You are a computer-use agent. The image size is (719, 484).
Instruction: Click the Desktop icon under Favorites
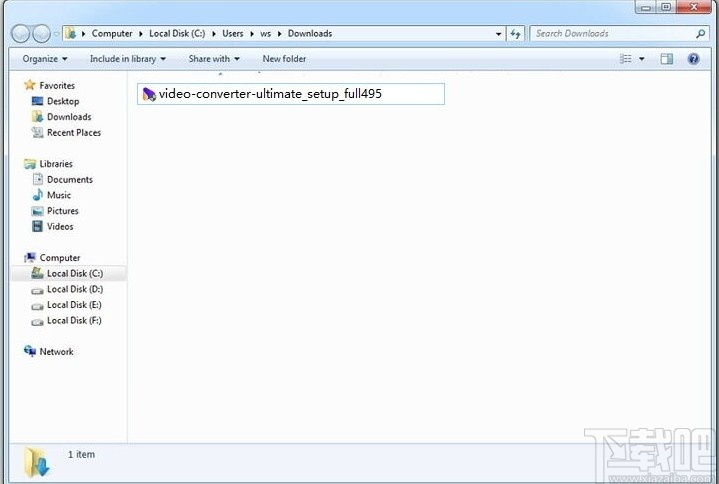37,101
